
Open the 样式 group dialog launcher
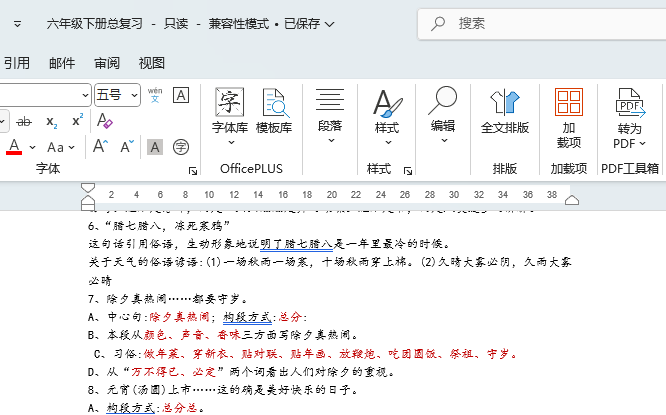point(408,171)
